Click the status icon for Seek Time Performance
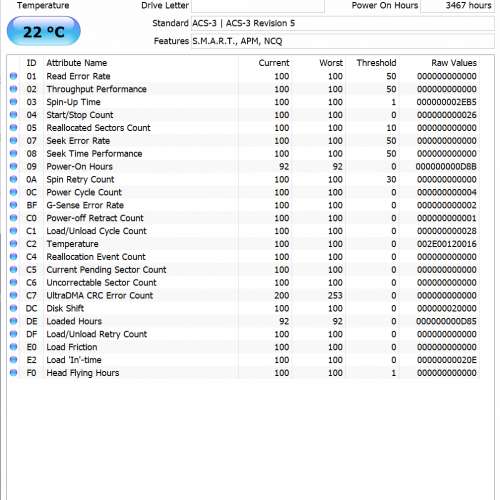 tap(13, 153)
